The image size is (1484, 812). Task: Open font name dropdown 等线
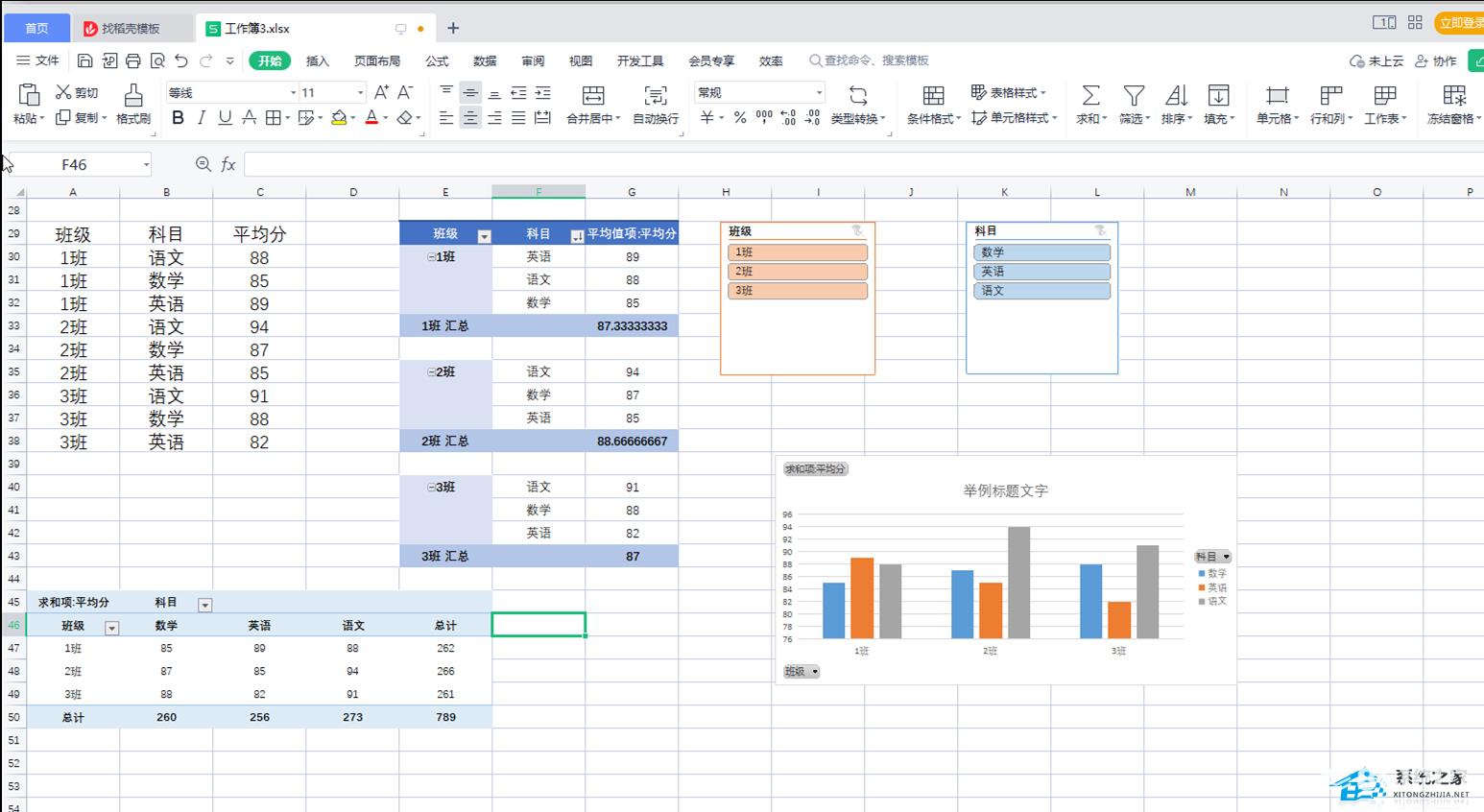coord(293,93)
